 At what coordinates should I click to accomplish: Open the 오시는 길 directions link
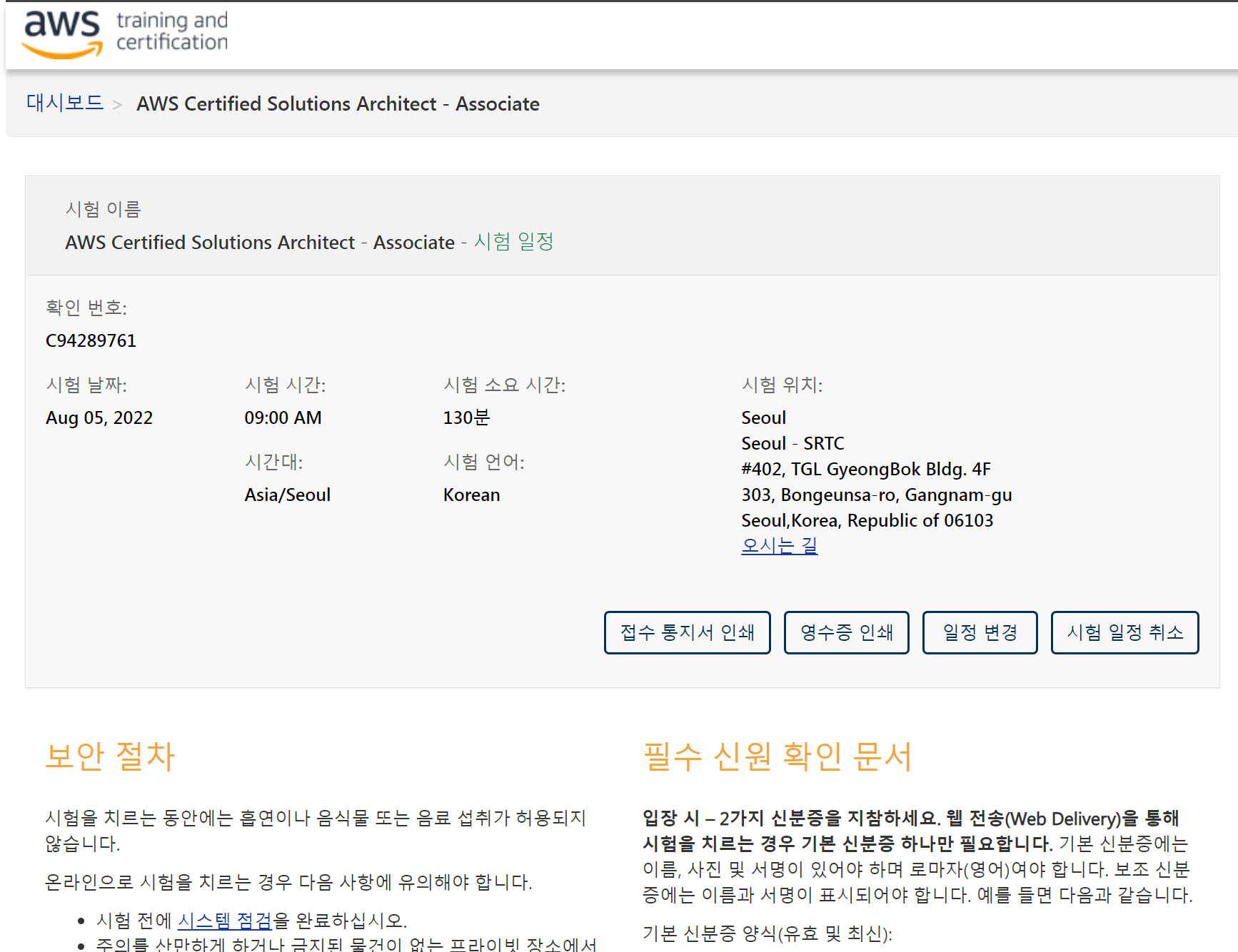coord(780,546)
